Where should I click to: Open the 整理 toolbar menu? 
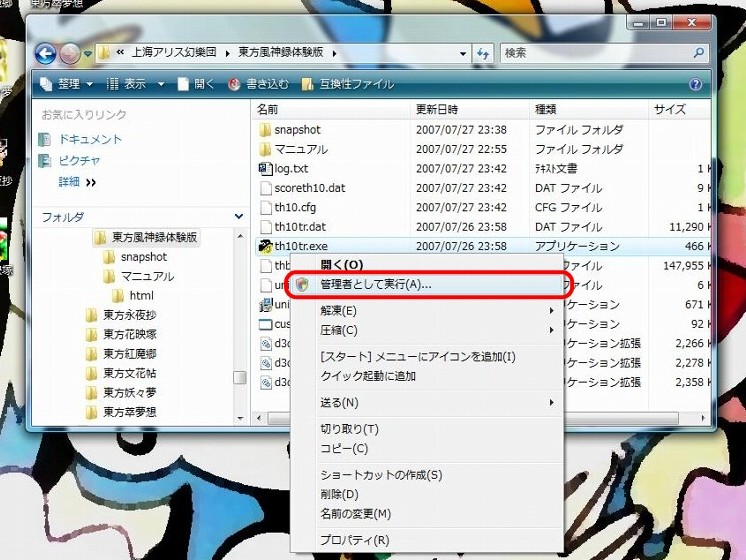(67, 84)
